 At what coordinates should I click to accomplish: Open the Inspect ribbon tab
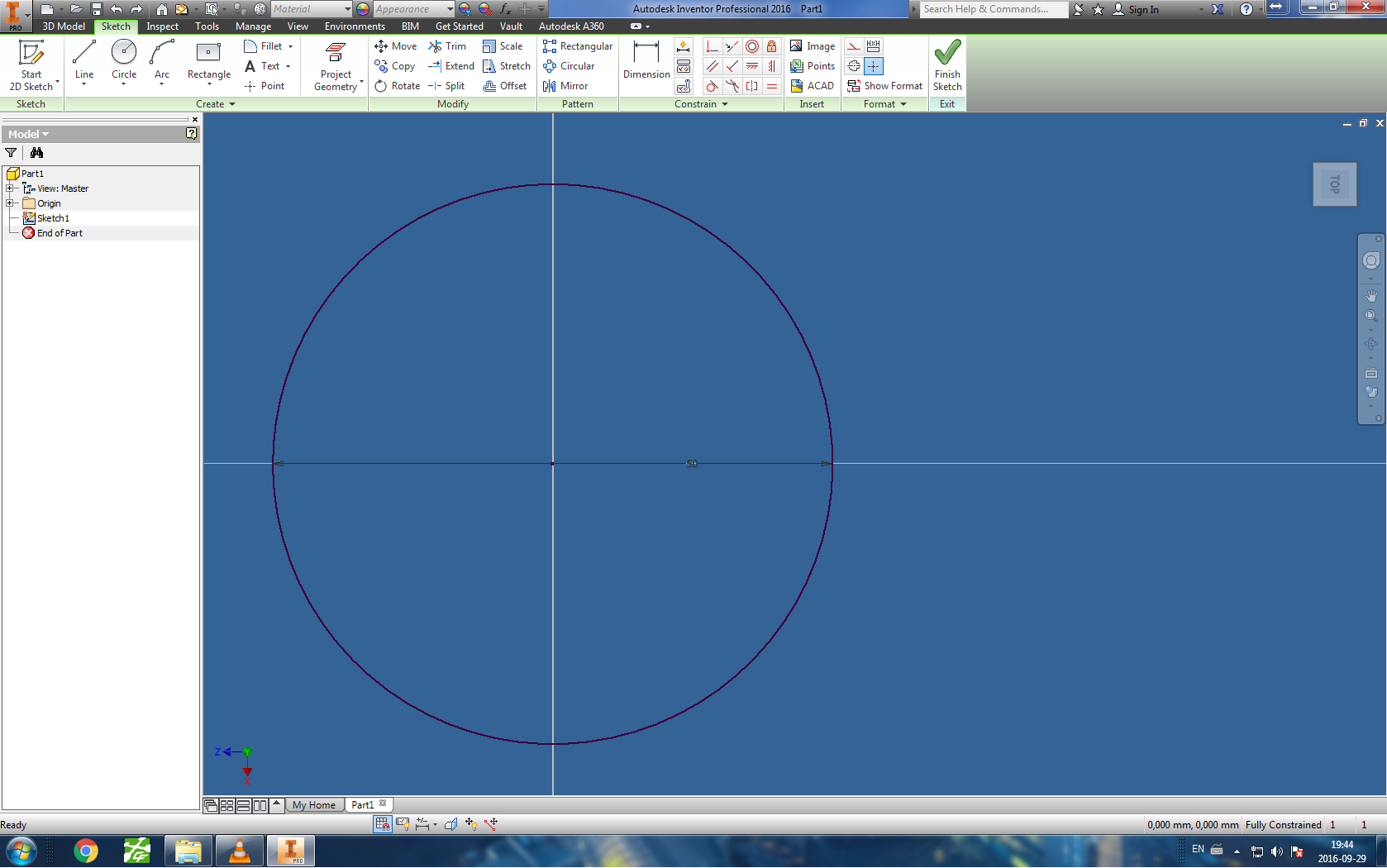point(162,26)
